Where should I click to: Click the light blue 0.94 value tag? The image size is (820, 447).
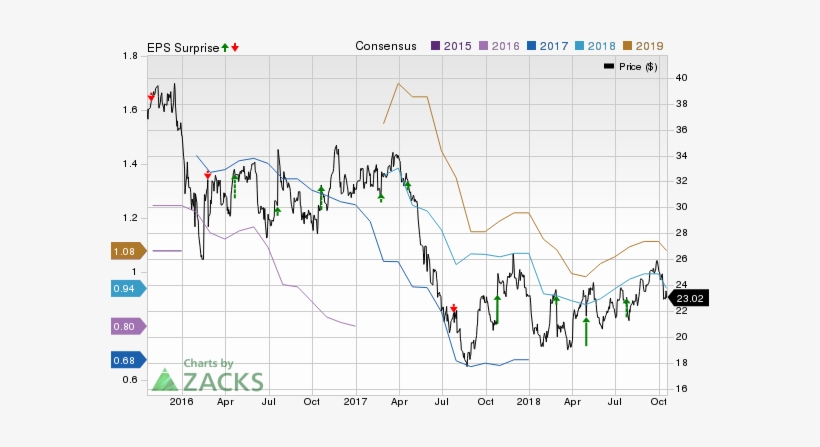click(128, 289)
